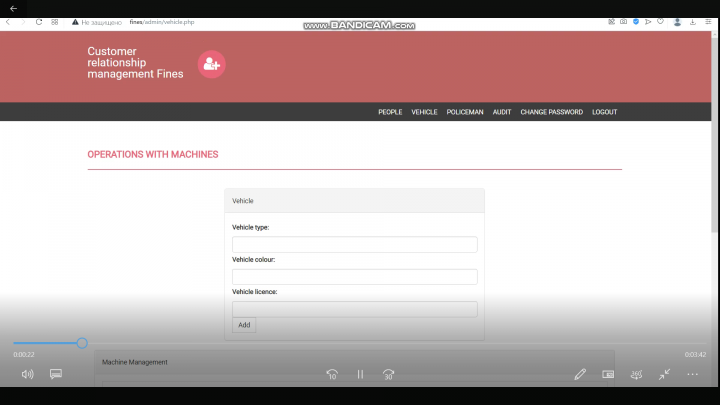720x405 pixels.
Task: Click LOGOUT in the navigation bar
Action: 604,112
